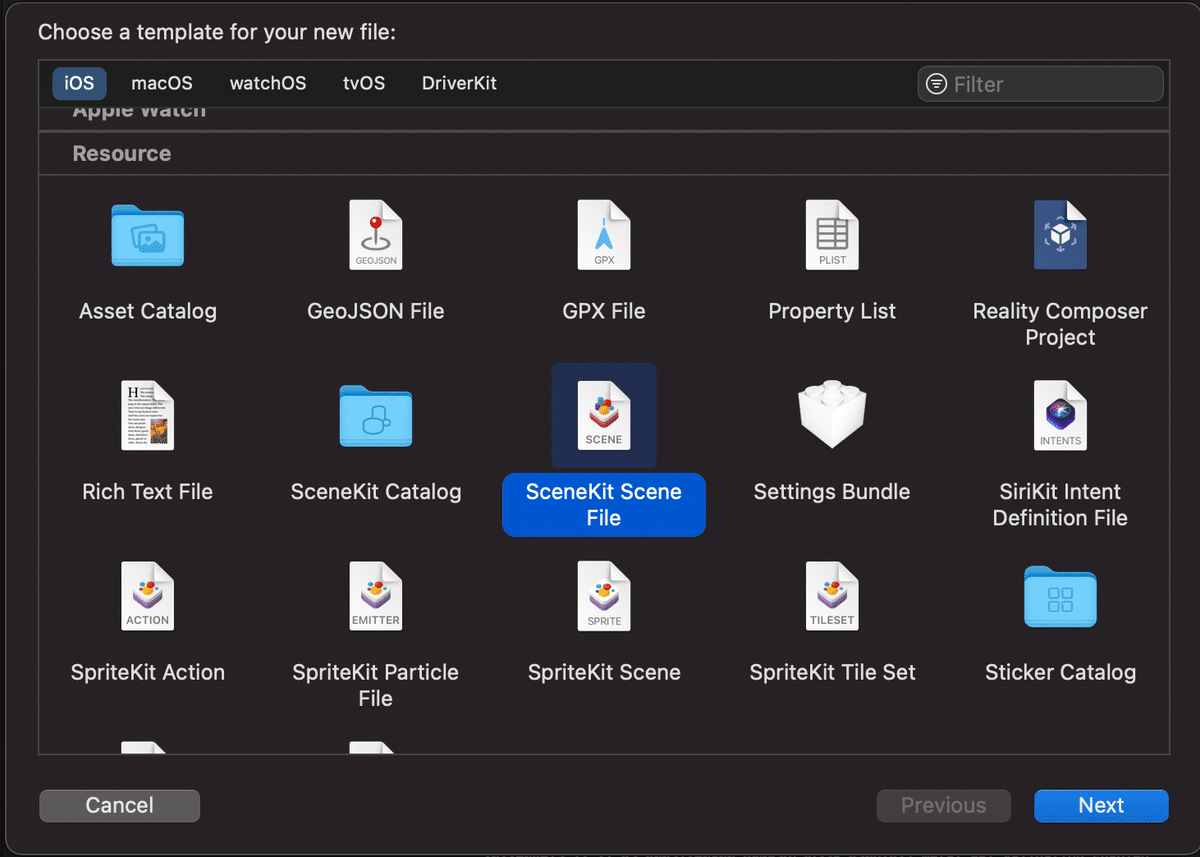Choose the SpriteKit Tile Set icon
The width and height of the screenshot is (1200, 857).
pos(832,595)
